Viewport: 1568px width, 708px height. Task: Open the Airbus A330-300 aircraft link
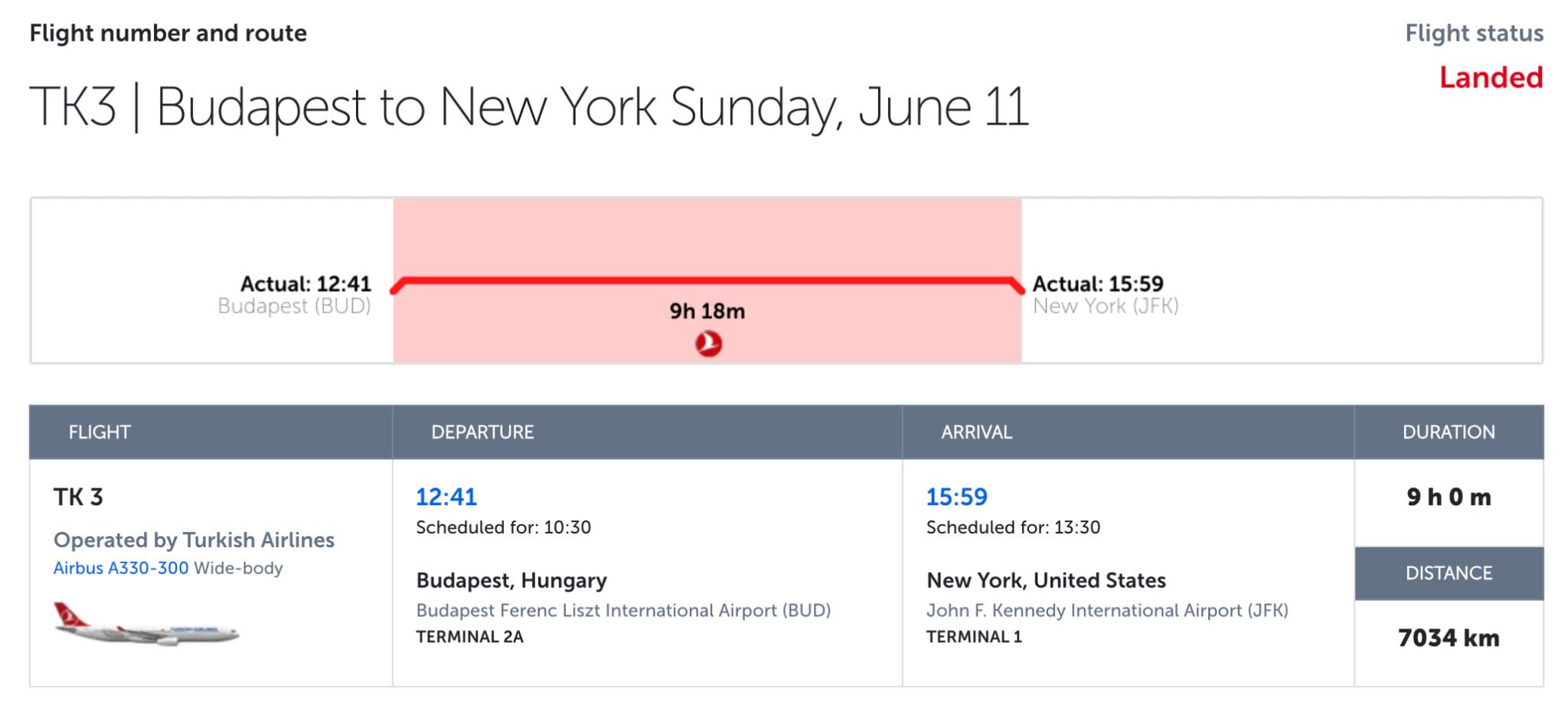121,568
